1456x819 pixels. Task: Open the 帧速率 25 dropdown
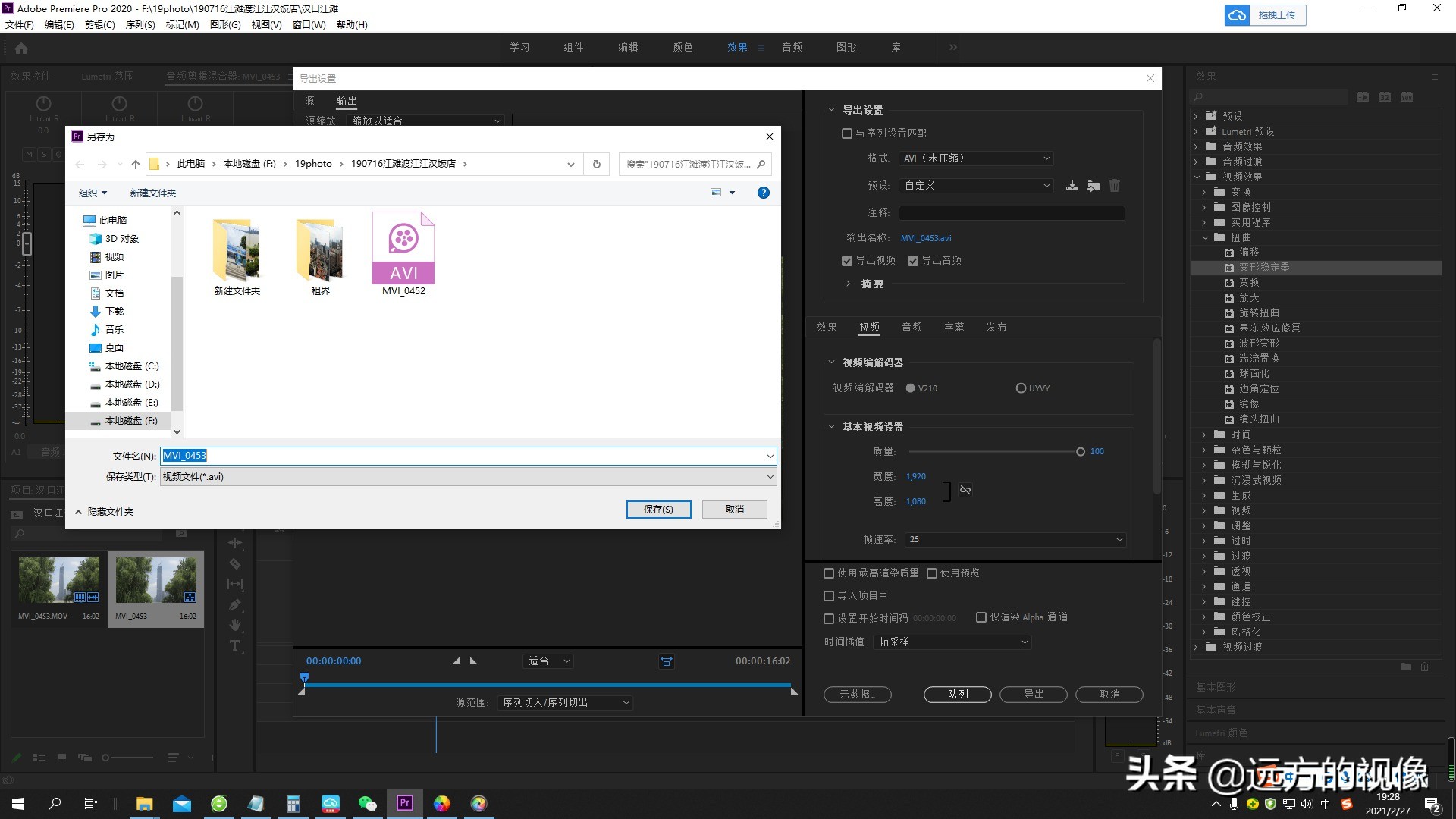pos(1015,540)
